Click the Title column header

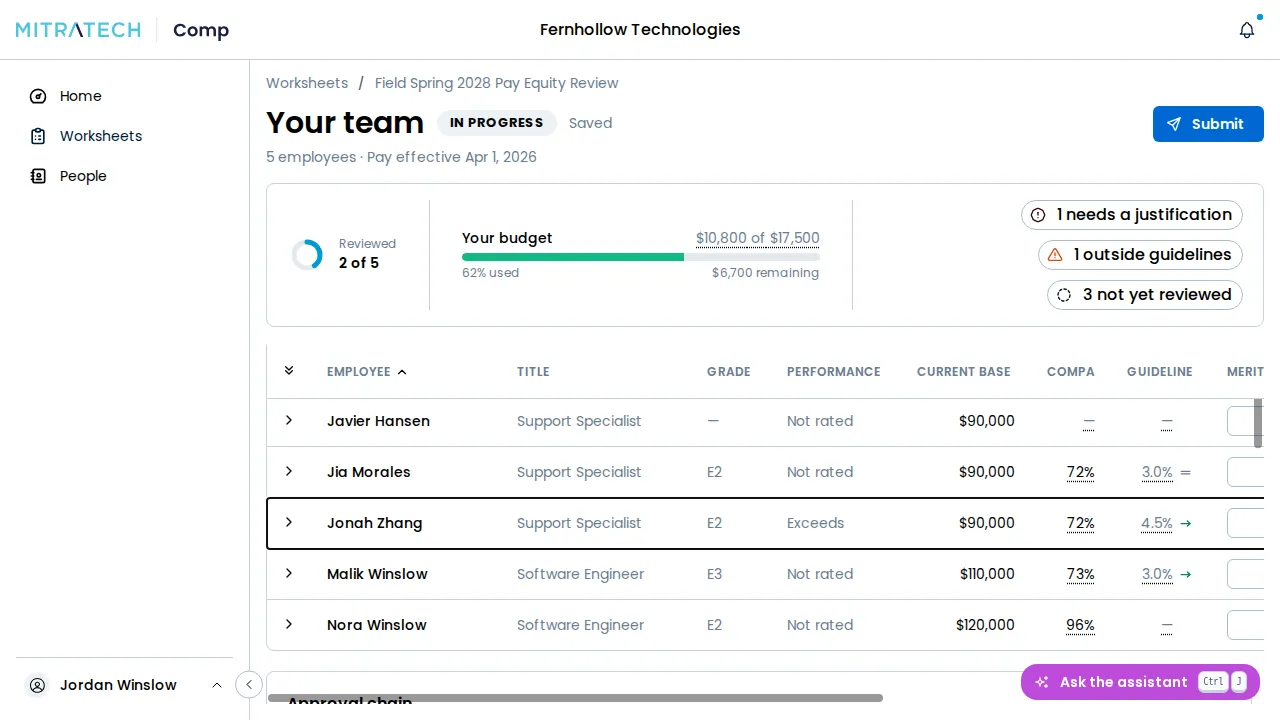click(x=533, y=372)
